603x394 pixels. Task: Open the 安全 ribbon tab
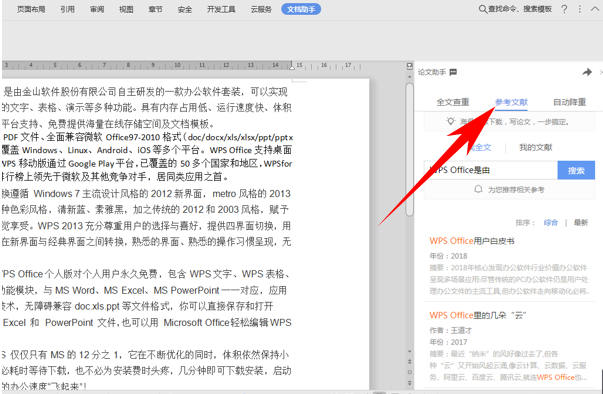[185, 9]
